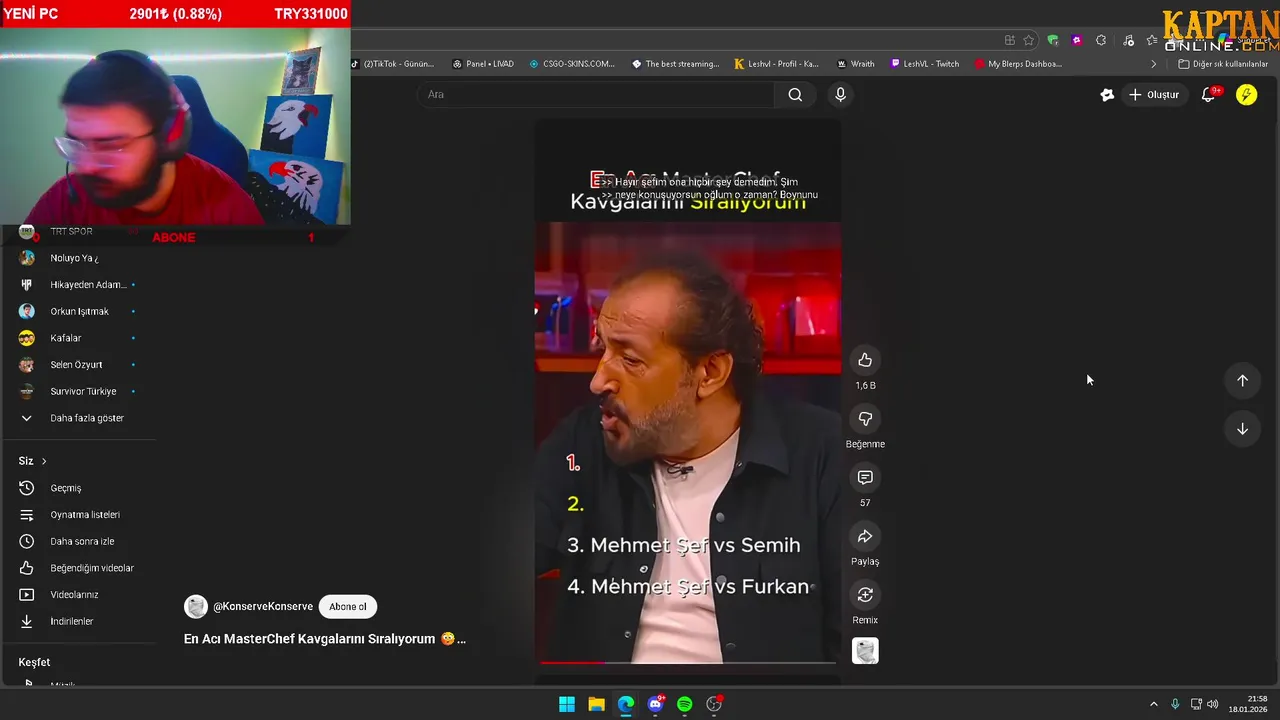The width and height of the screenshot is (1280, 720).
Task: Open the Wraith bookmark
Action: coord(856,64)
